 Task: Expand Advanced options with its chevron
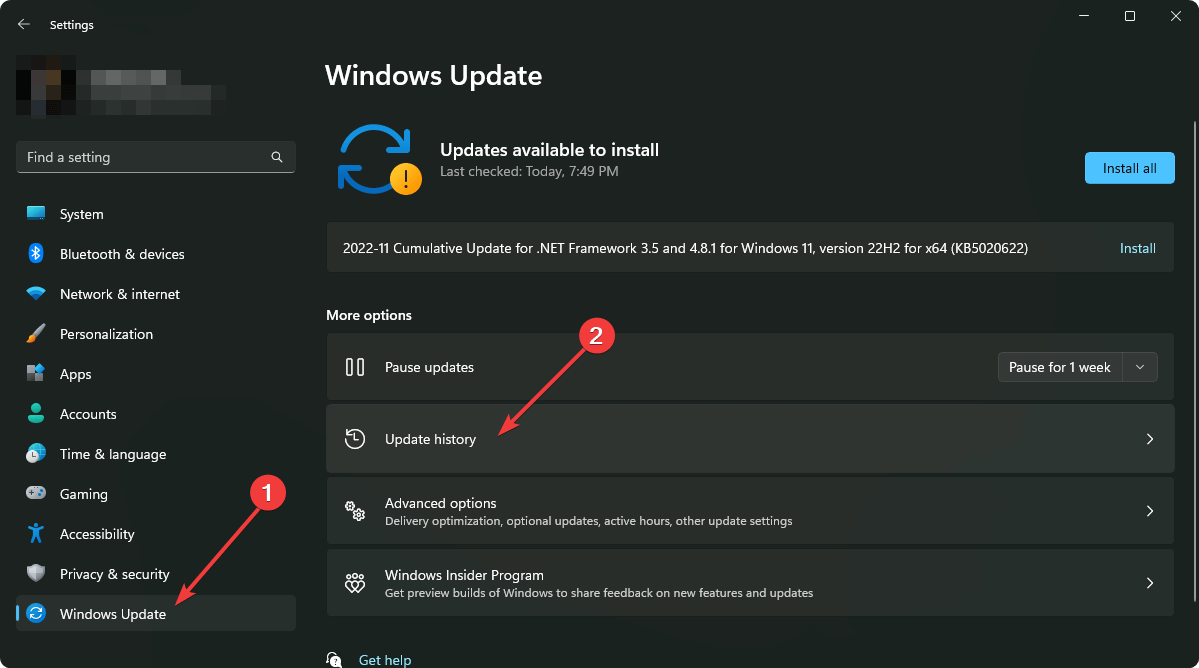pyautogui.click(x=1149, y=510)
